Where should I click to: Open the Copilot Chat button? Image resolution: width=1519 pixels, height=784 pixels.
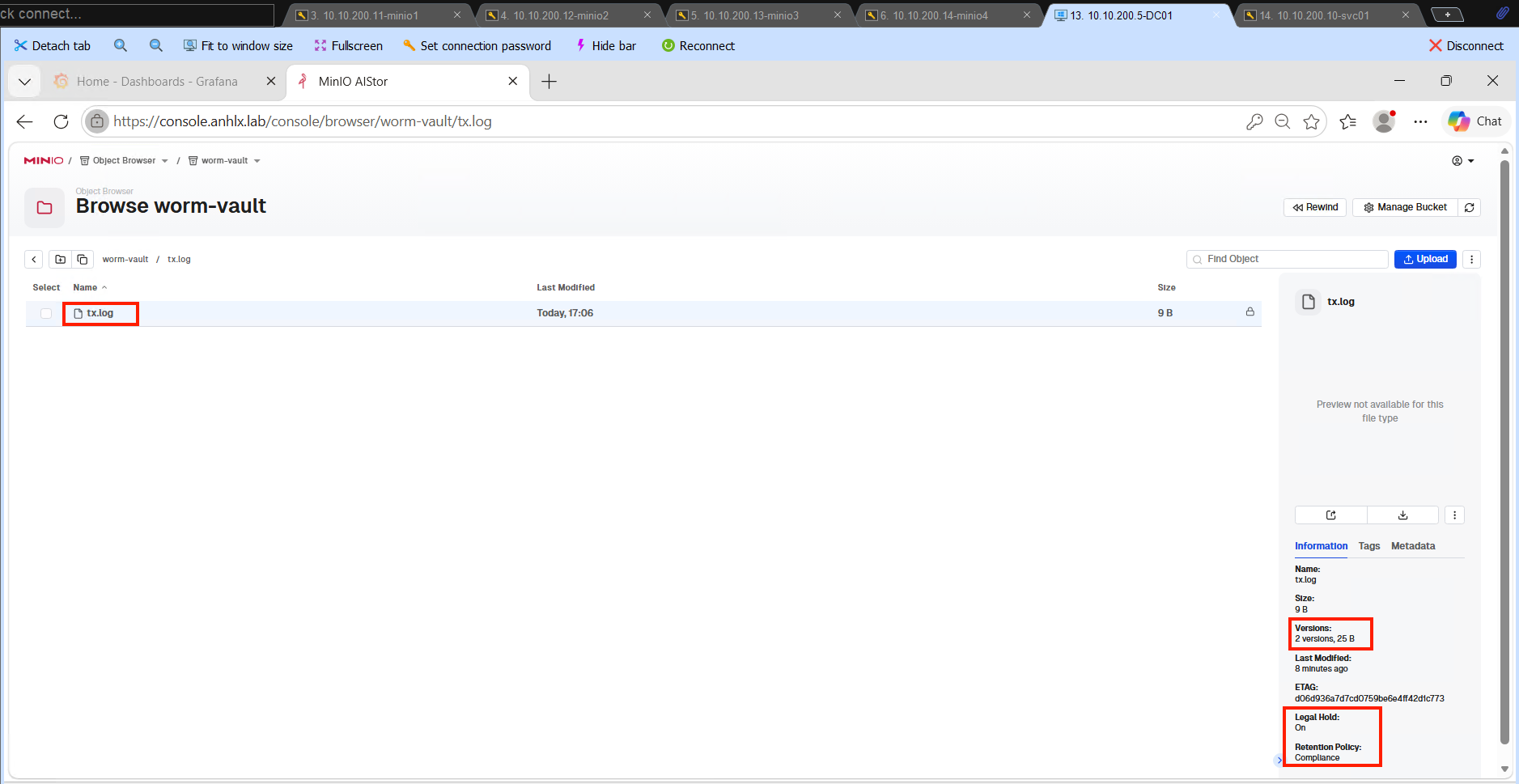[x=1476, y=121]
